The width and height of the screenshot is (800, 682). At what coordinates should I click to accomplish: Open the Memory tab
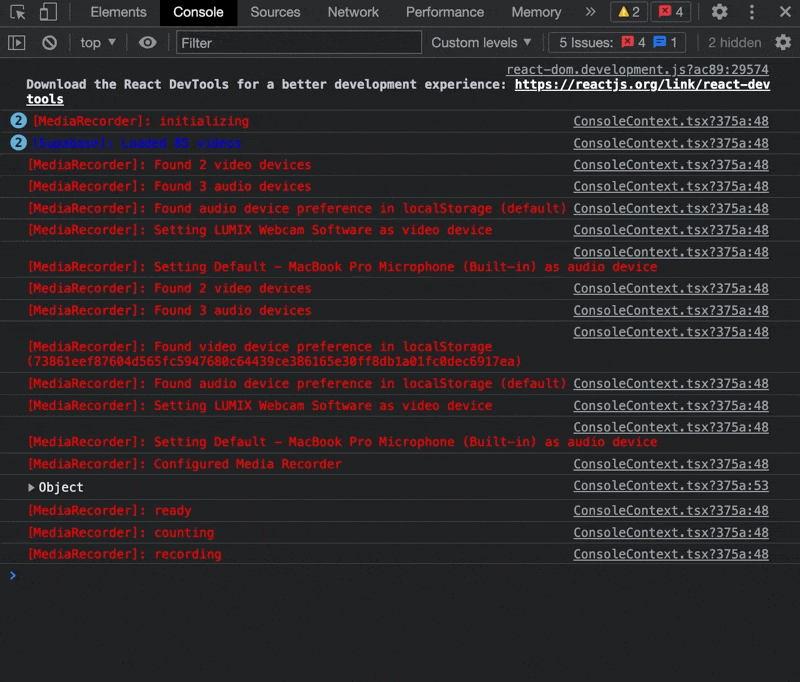(x=536, y=12)
